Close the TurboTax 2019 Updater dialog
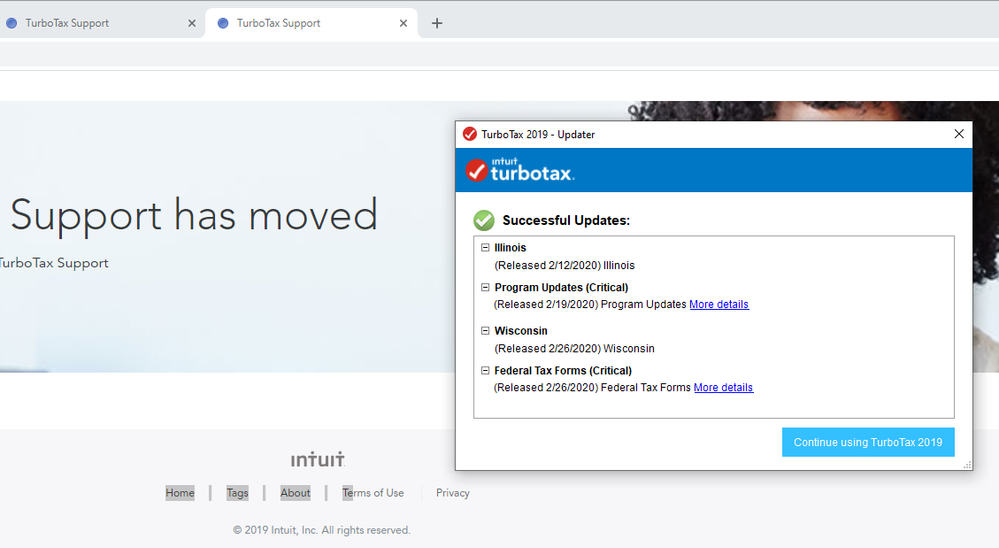 (959, 134)
